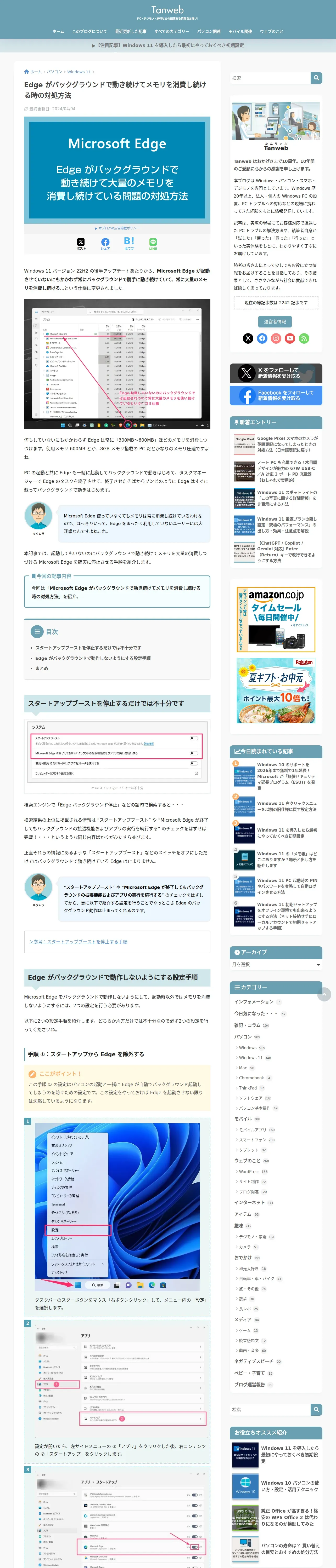Click the amazon.co.jp タイムセール ad banner

[x=276, y=619]
